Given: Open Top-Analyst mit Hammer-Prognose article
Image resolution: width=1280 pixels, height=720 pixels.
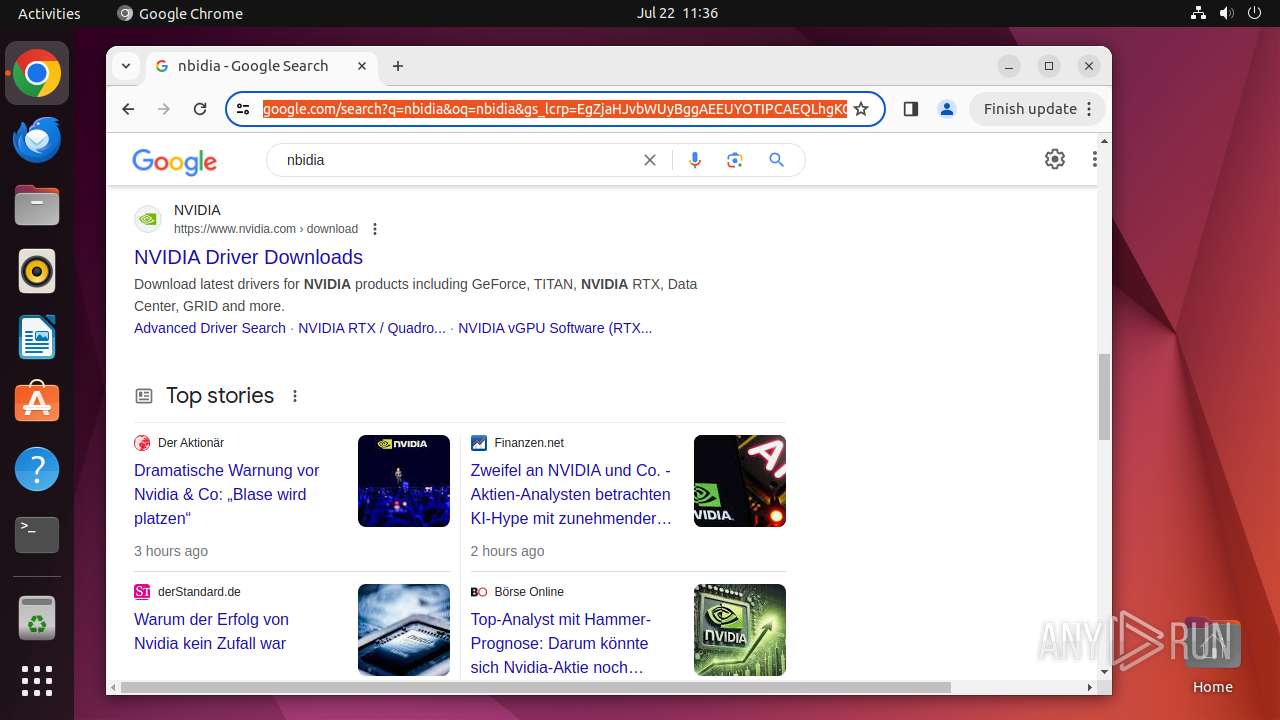Looking at the screenshot, I should (x=560, y=643).
